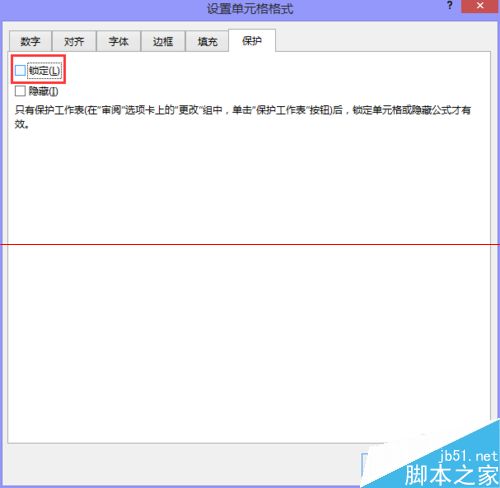
Task: Open the 对齐 tab
Action: tap(74, 41)
